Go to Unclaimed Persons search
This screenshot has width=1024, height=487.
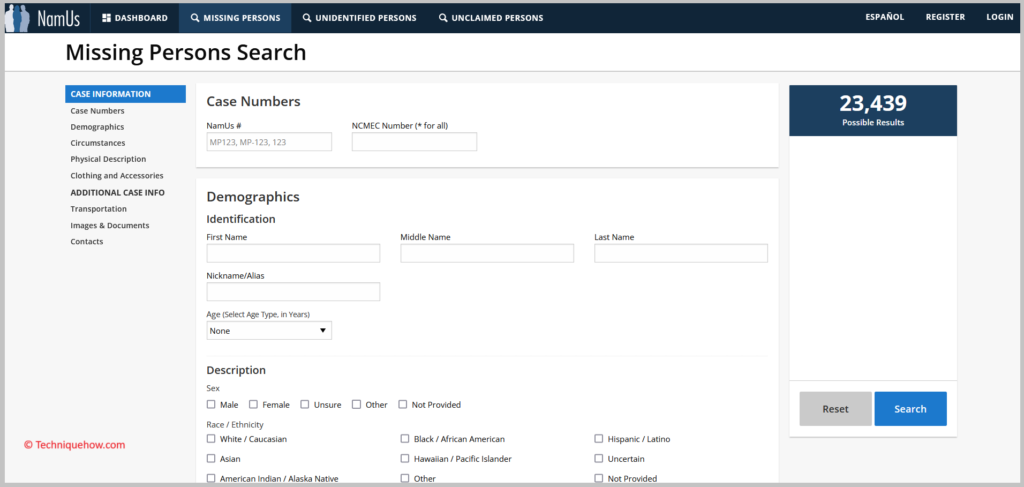pyautogui.click(x=490, y=18)
